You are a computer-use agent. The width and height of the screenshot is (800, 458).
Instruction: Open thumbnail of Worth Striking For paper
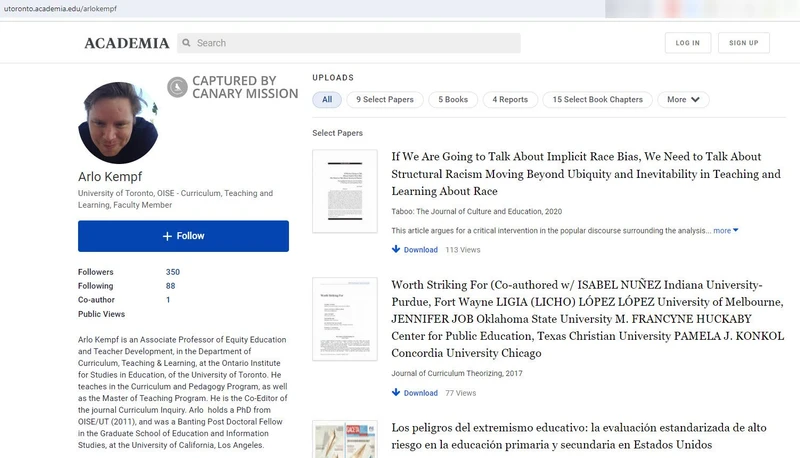click(x=345, y=319)
